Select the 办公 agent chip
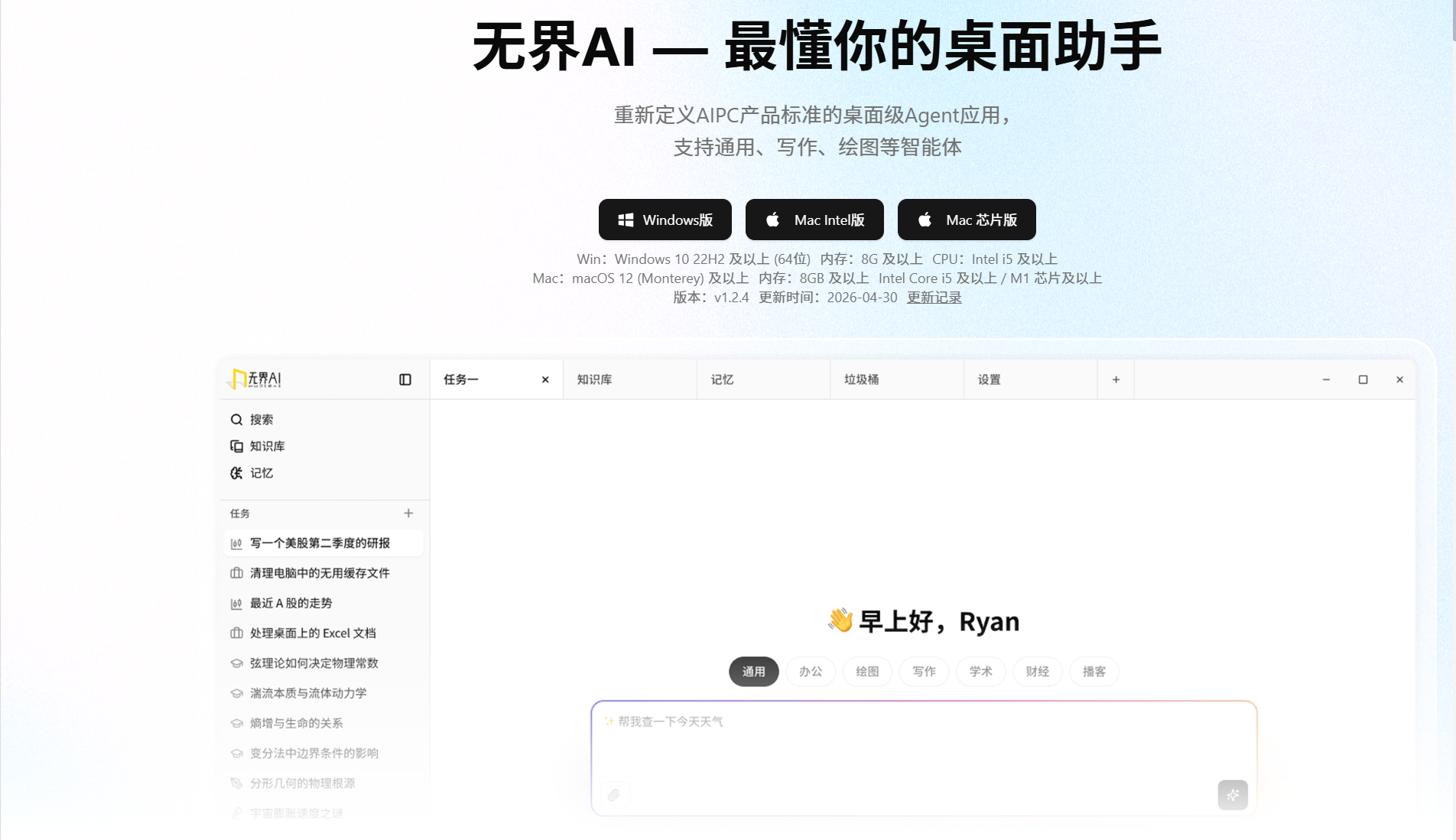Viewport: 1456px width, 840px height. (x=811, y=672)
